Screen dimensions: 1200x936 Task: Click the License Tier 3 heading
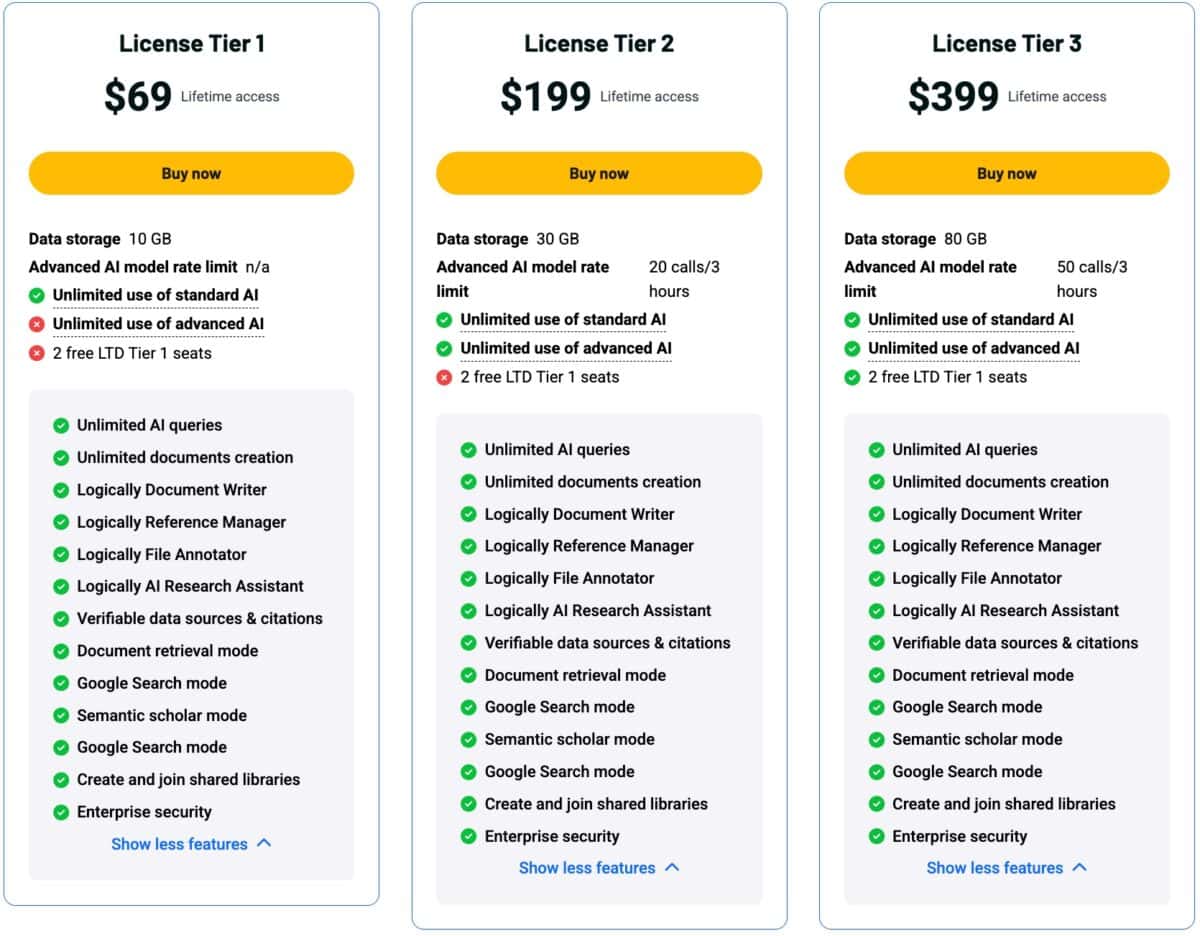[1006, 43]
